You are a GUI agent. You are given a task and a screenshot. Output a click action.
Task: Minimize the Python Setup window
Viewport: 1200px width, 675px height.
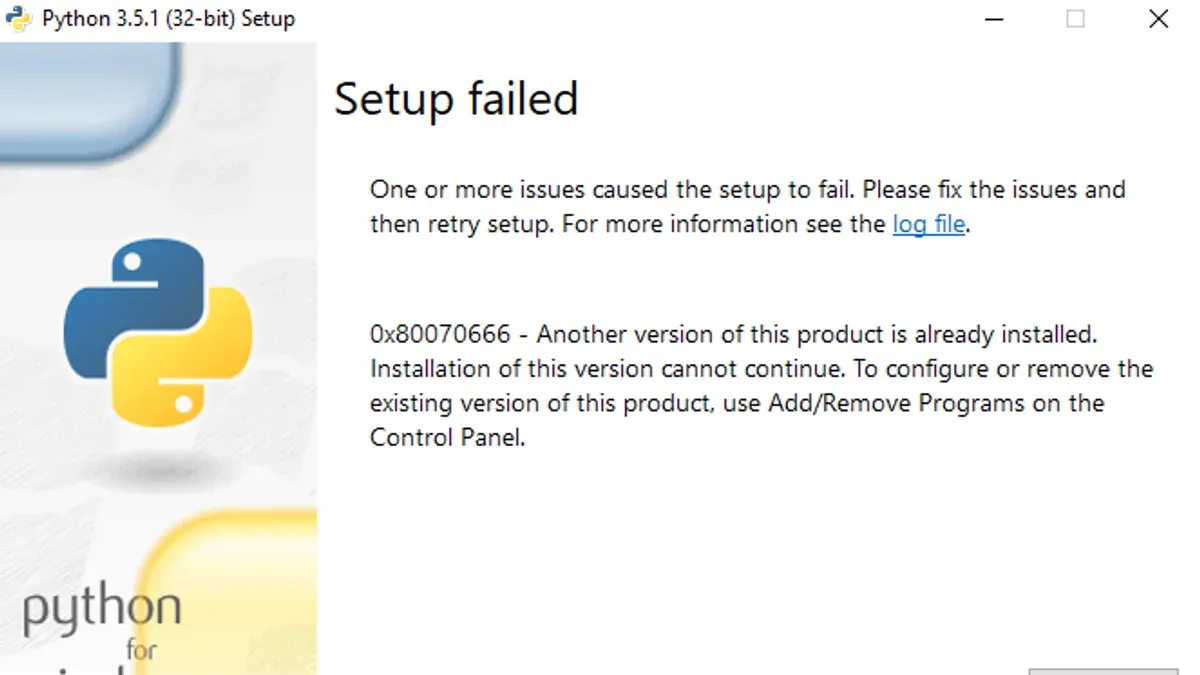(993, 19)
